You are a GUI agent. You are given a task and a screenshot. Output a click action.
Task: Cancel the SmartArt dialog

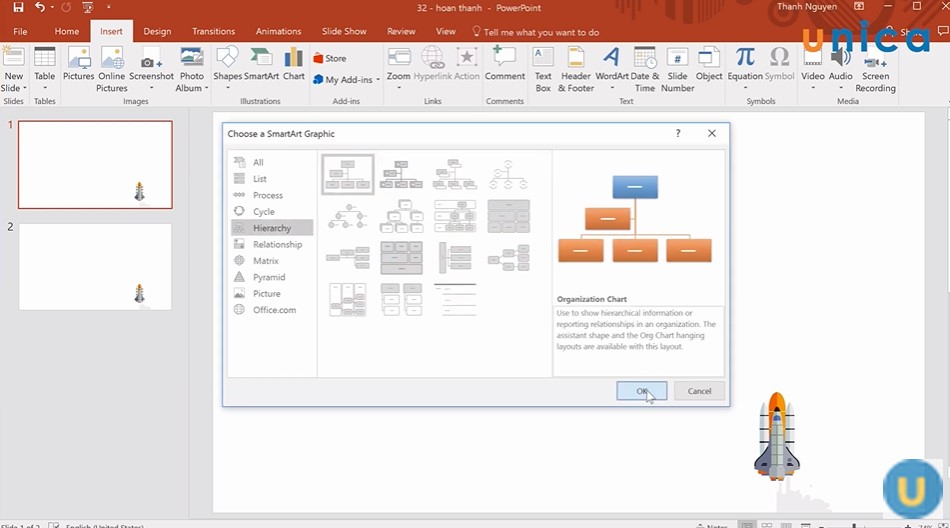tap(699, 391)
